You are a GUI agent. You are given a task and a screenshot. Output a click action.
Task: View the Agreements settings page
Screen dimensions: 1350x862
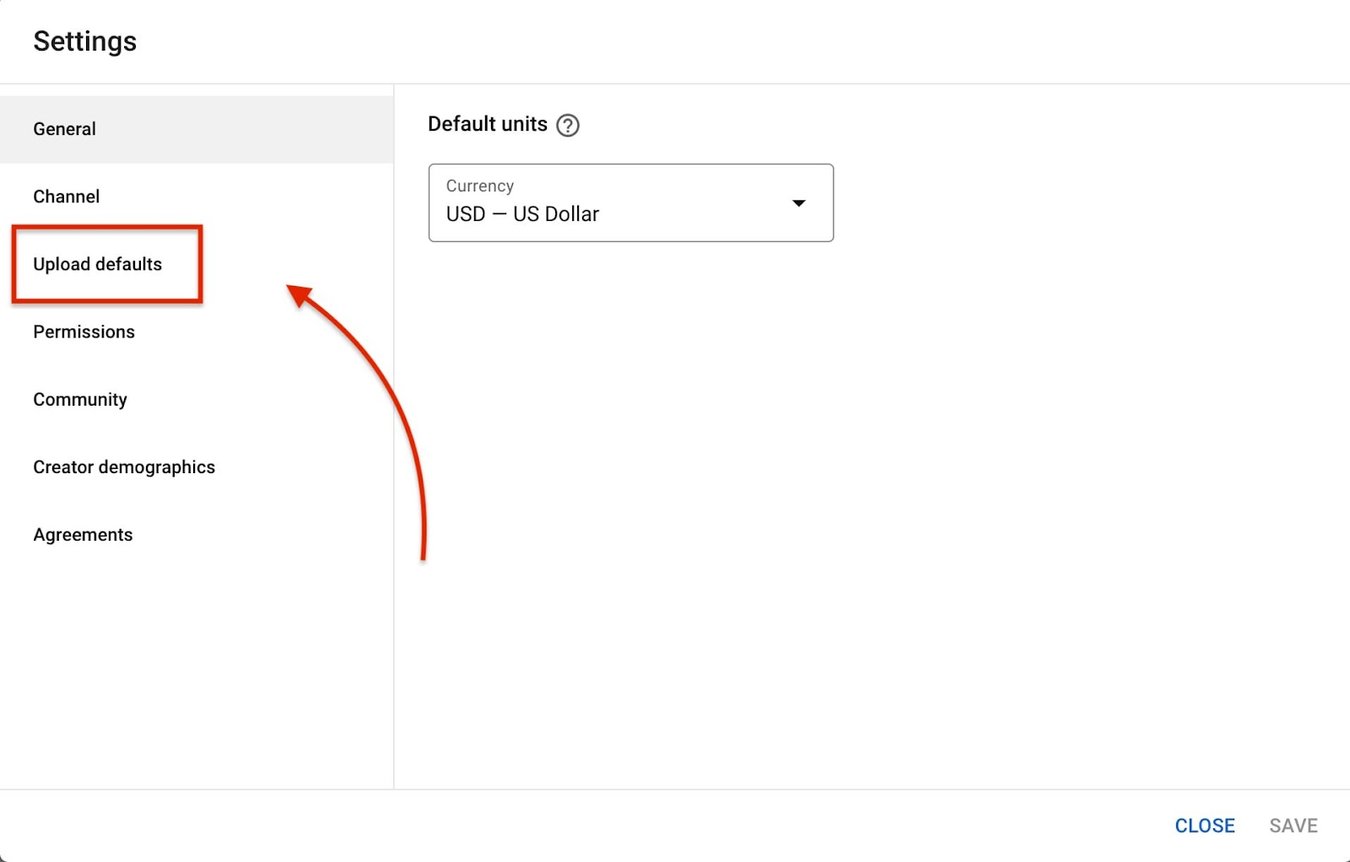point(83,534)
